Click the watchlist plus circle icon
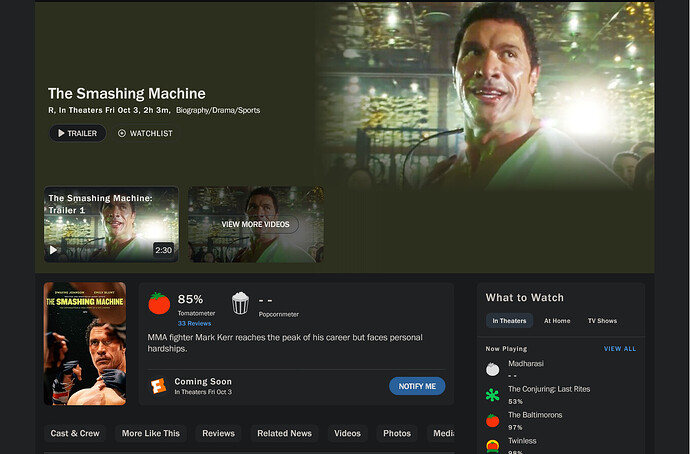 122,133
